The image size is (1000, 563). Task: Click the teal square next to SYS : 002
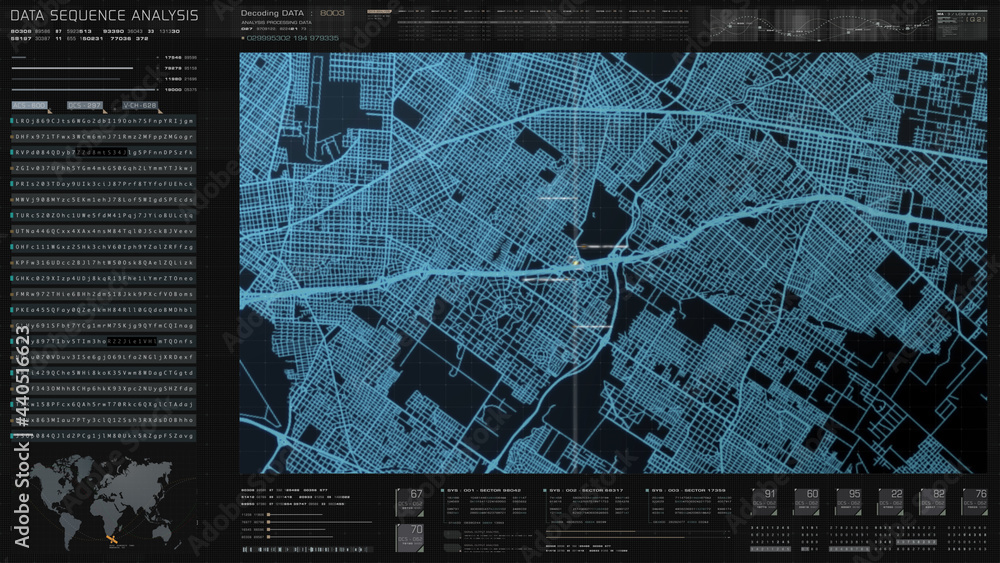[x=545, y=490]
